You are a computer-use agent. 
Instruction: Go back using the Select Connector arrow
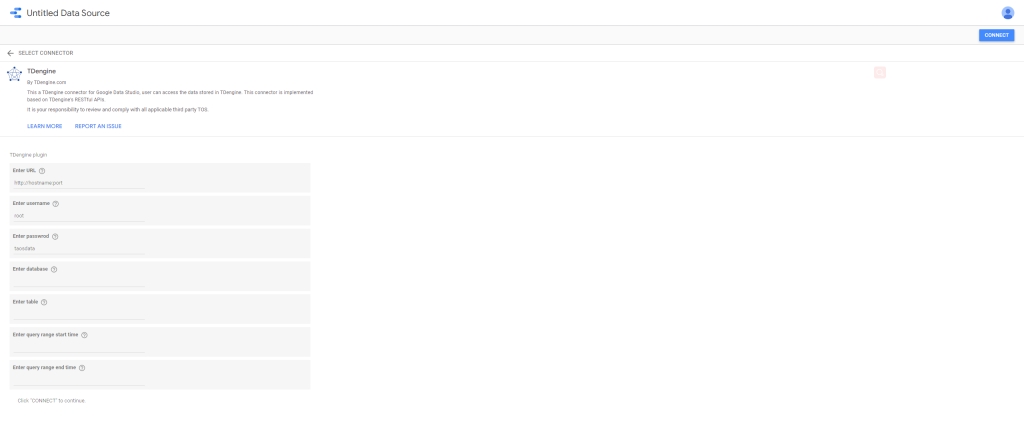[10, 53]
